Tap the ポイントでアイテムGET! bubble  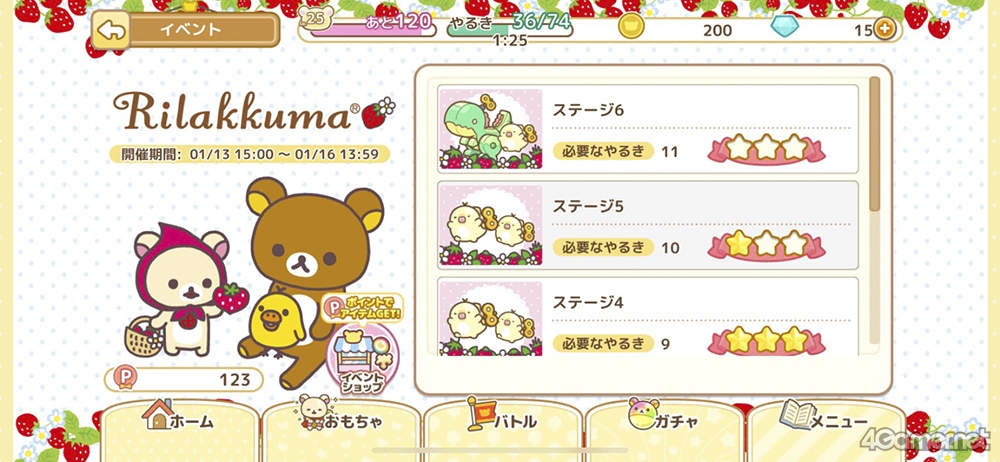[x=363, y=308]
